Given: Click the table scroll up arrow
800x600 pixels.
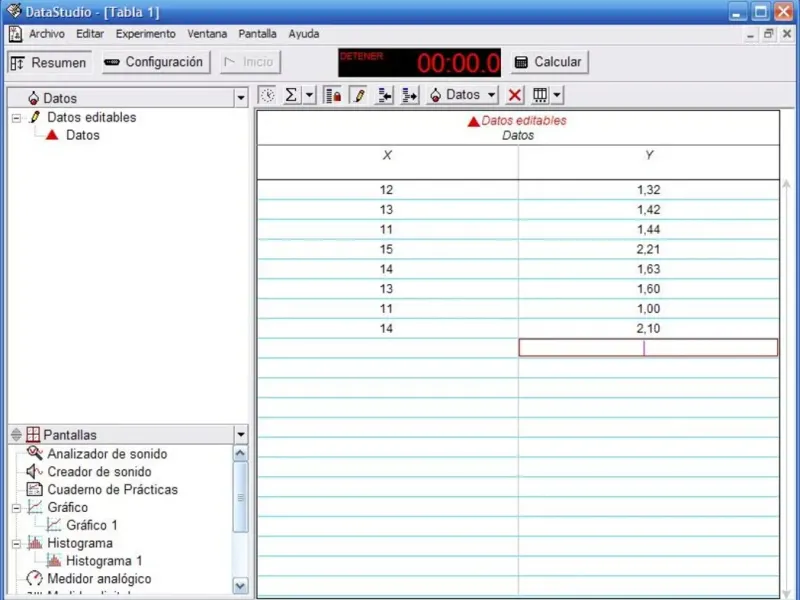Looking at the screenshot, I should [x=786, y=185].
